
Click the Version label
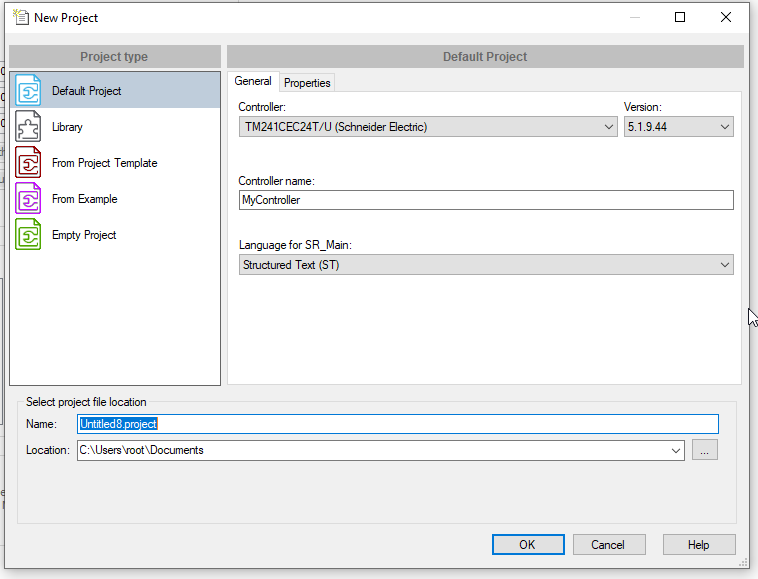coord(642,107)
